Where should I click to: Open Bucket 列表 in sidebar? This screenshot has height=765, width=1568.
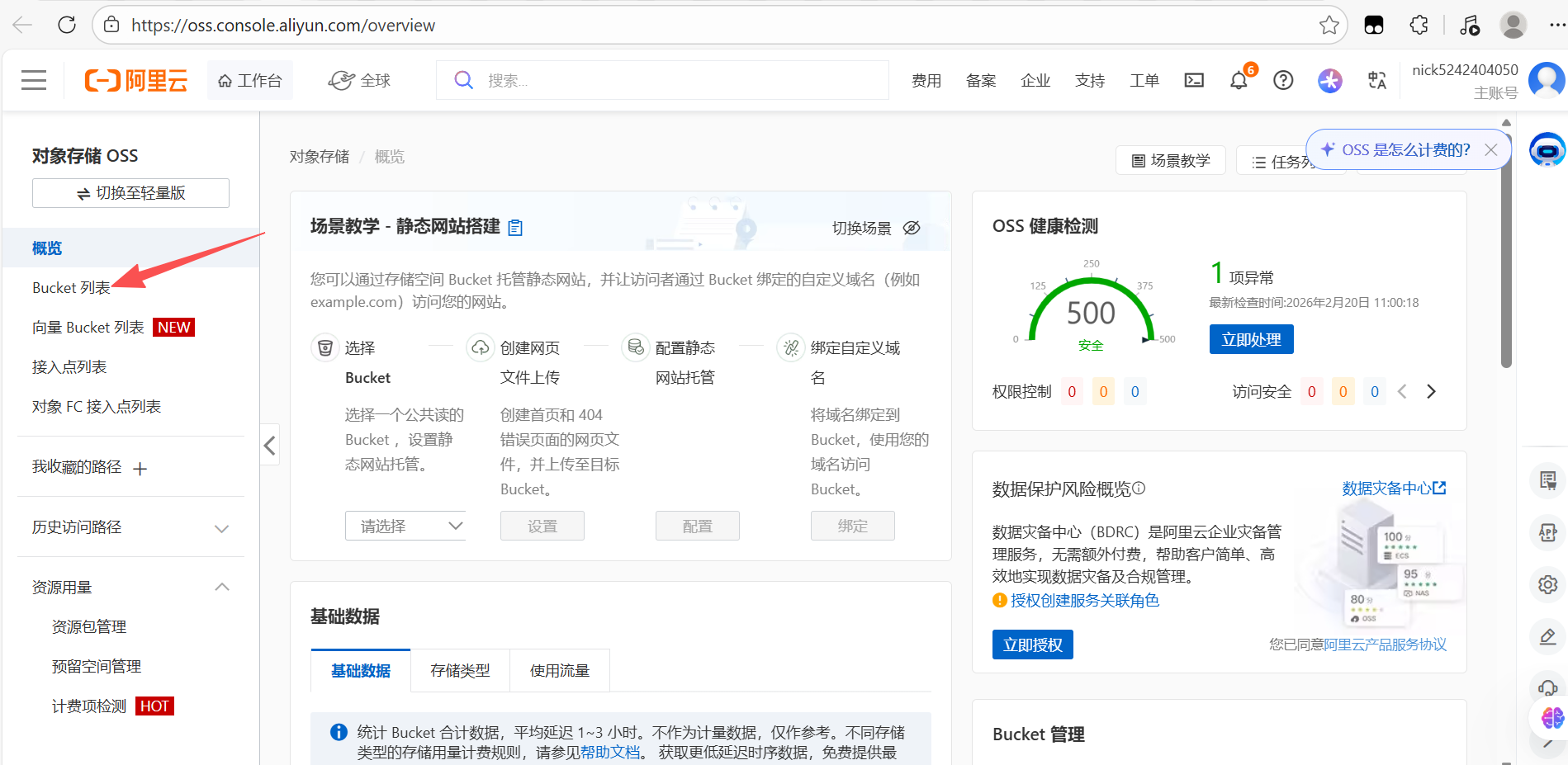(71, 288)
